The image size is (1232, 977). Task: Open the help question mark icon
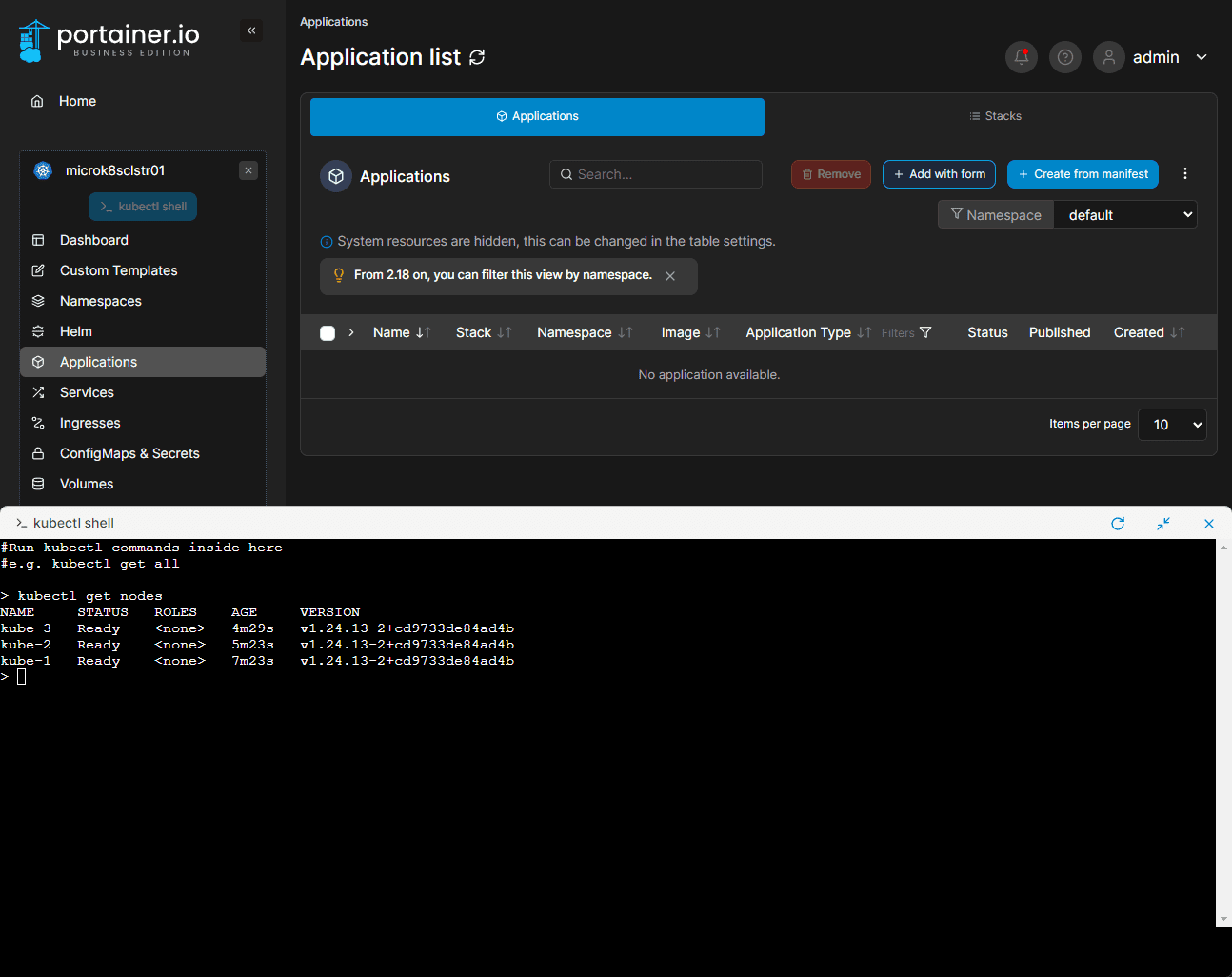point(1064,57)
